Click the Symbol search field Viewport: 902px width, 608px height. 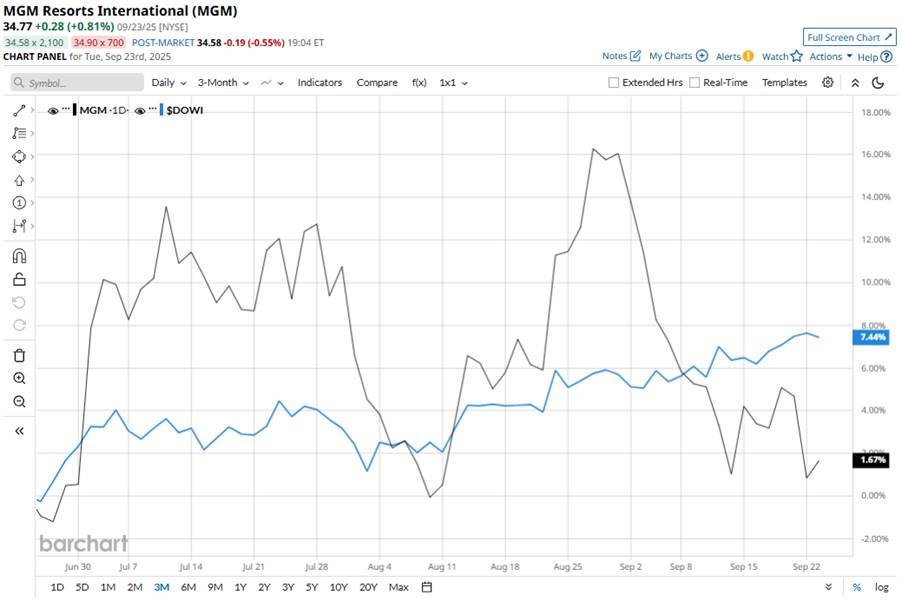click(77, 83)
